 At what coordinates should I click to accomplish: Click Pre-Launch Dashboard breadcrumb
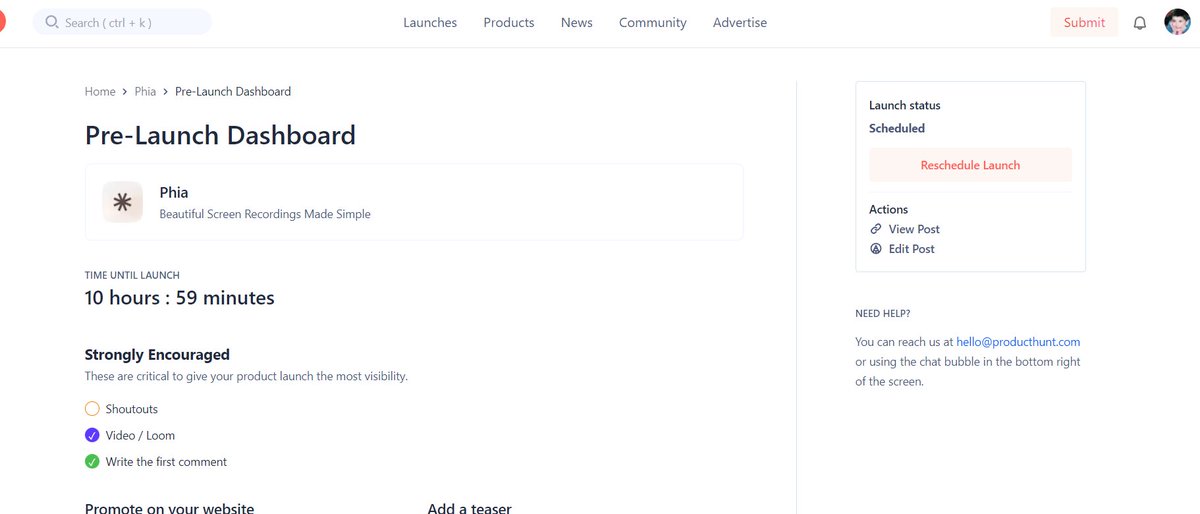pyautogui.click(x=233, y=91)
